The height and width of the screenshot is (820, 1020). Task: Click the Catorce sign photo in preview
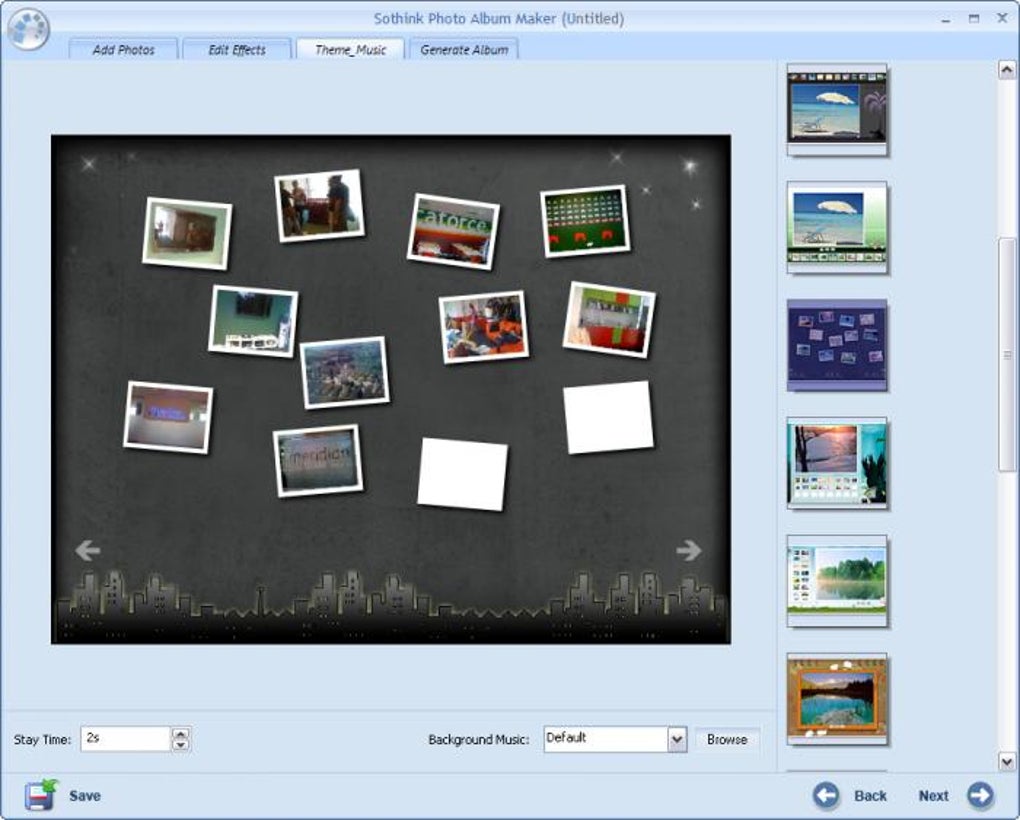click(453, 231)
